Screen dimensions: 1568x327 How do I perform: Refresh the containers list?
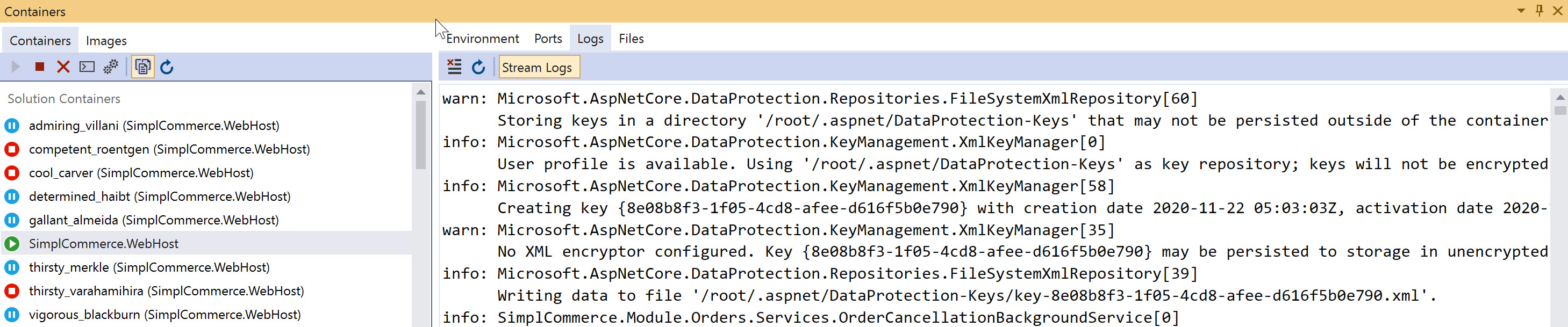pos(167,67)
